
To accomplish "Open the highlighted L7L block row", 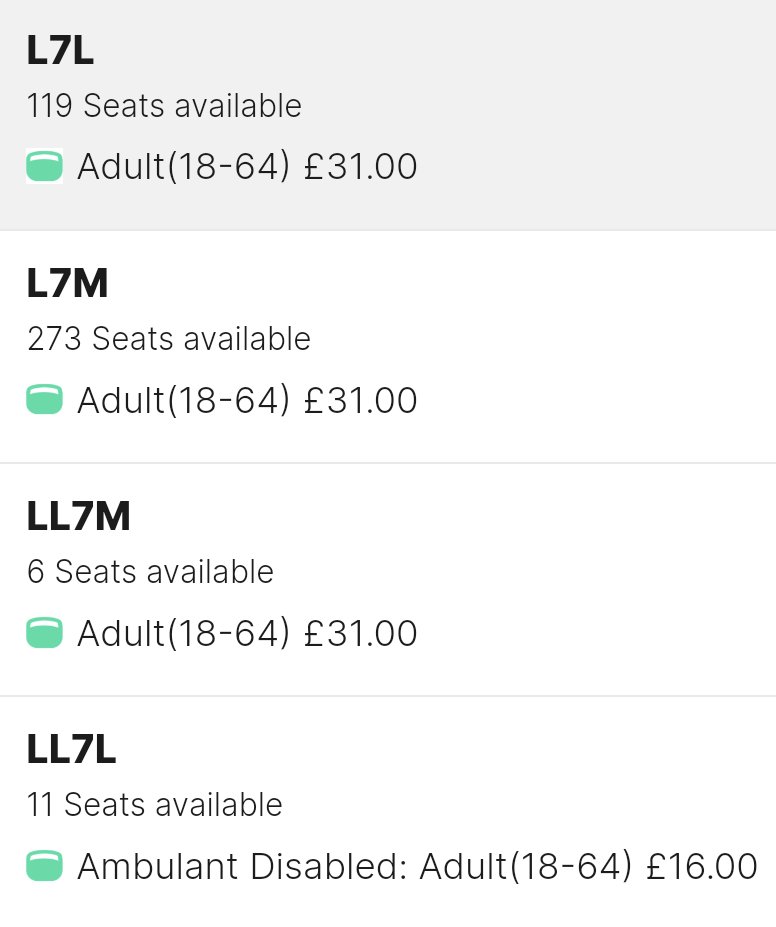I will tap(388, 115).
